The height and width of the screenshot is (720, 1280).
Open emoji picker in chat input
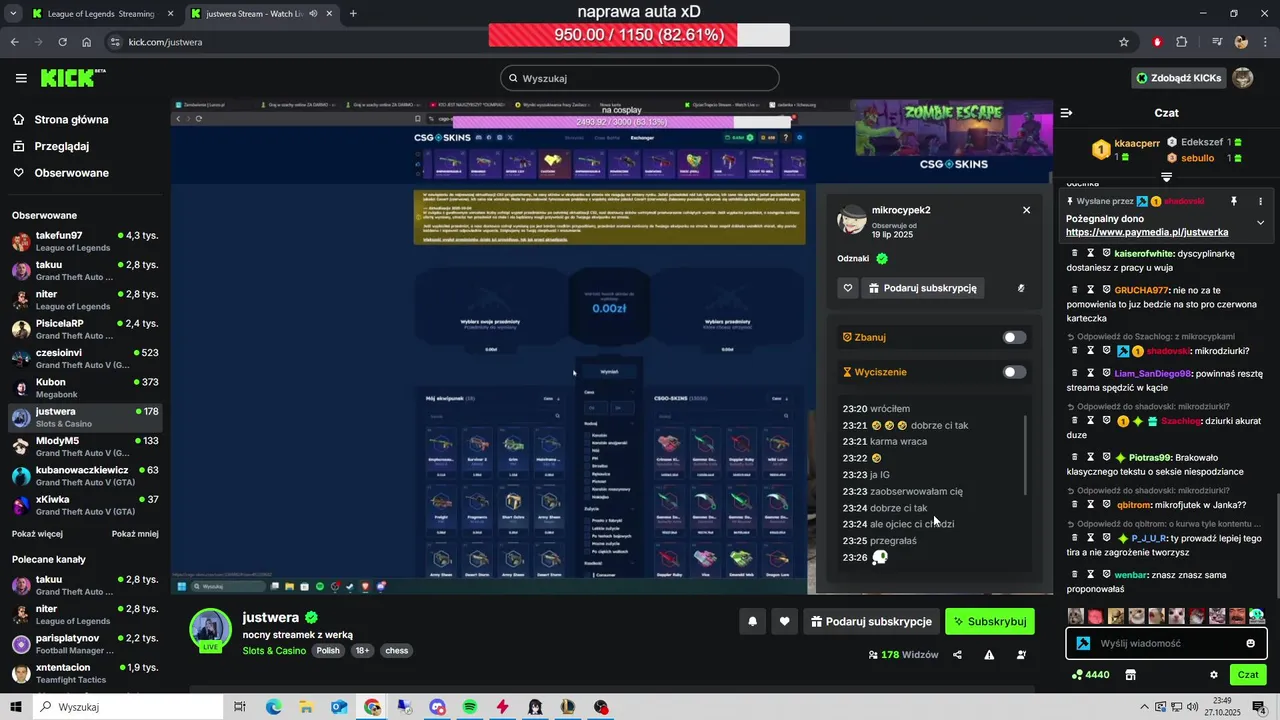[x=1250, y=643]
